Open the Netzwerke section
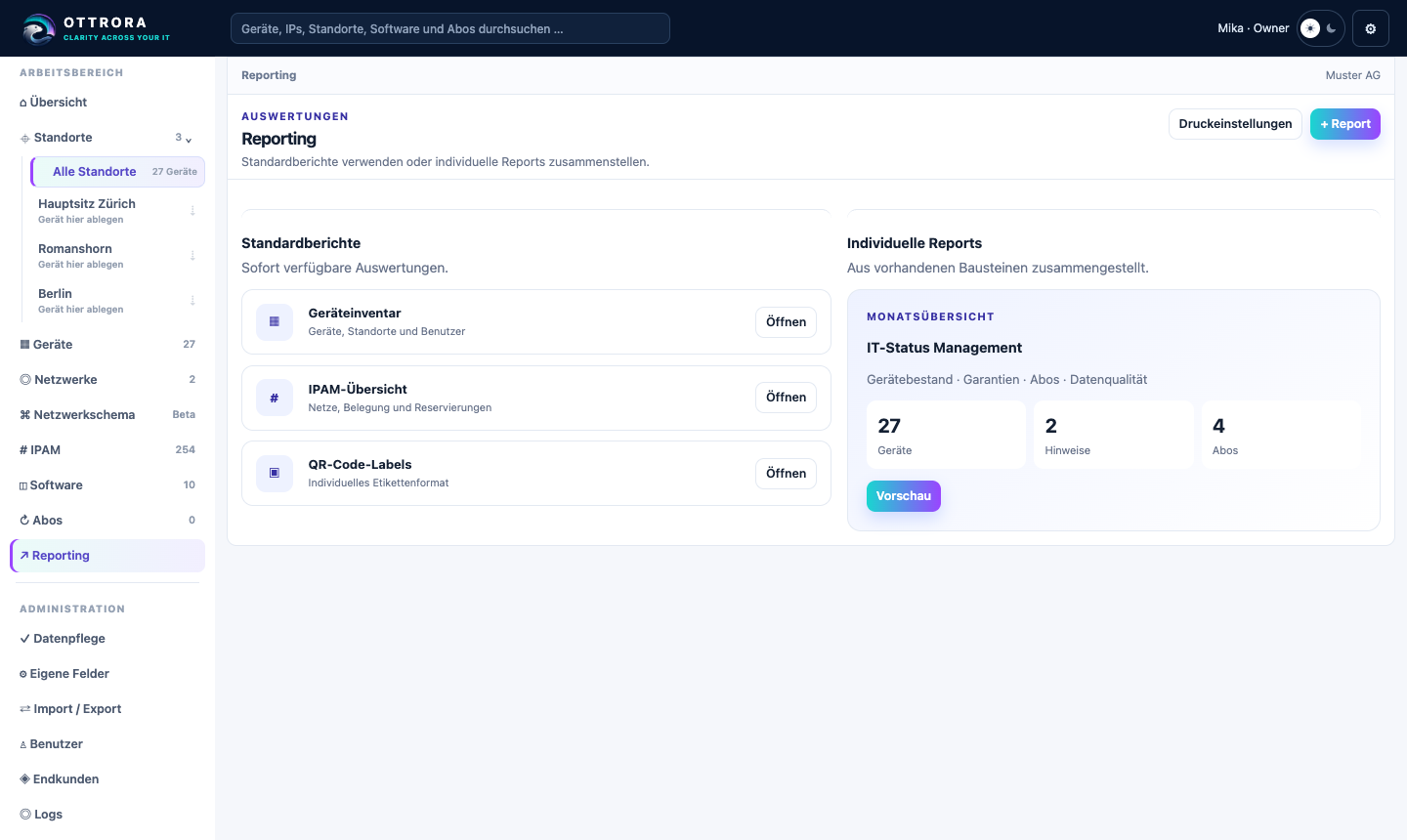The height and width of the screenshot is (840, 1407). (107, 380)
